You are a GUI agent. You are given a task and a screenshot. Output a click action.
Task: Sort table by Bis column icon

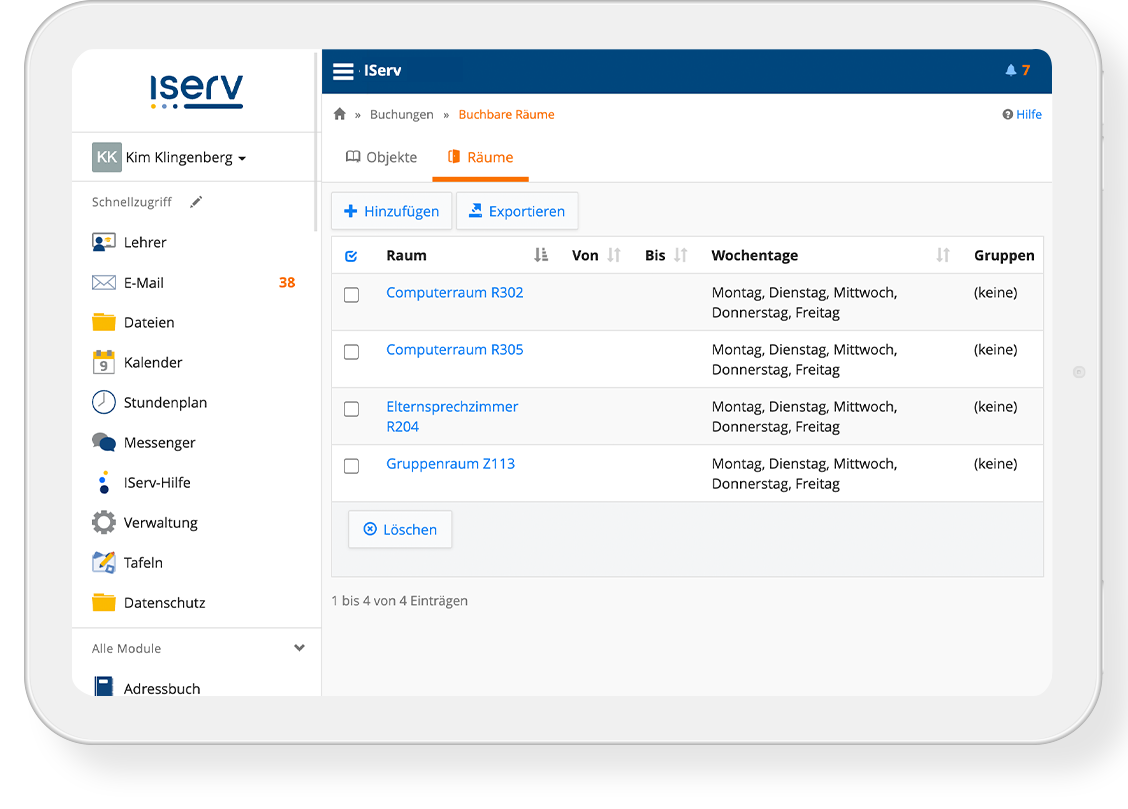[681, 255]
